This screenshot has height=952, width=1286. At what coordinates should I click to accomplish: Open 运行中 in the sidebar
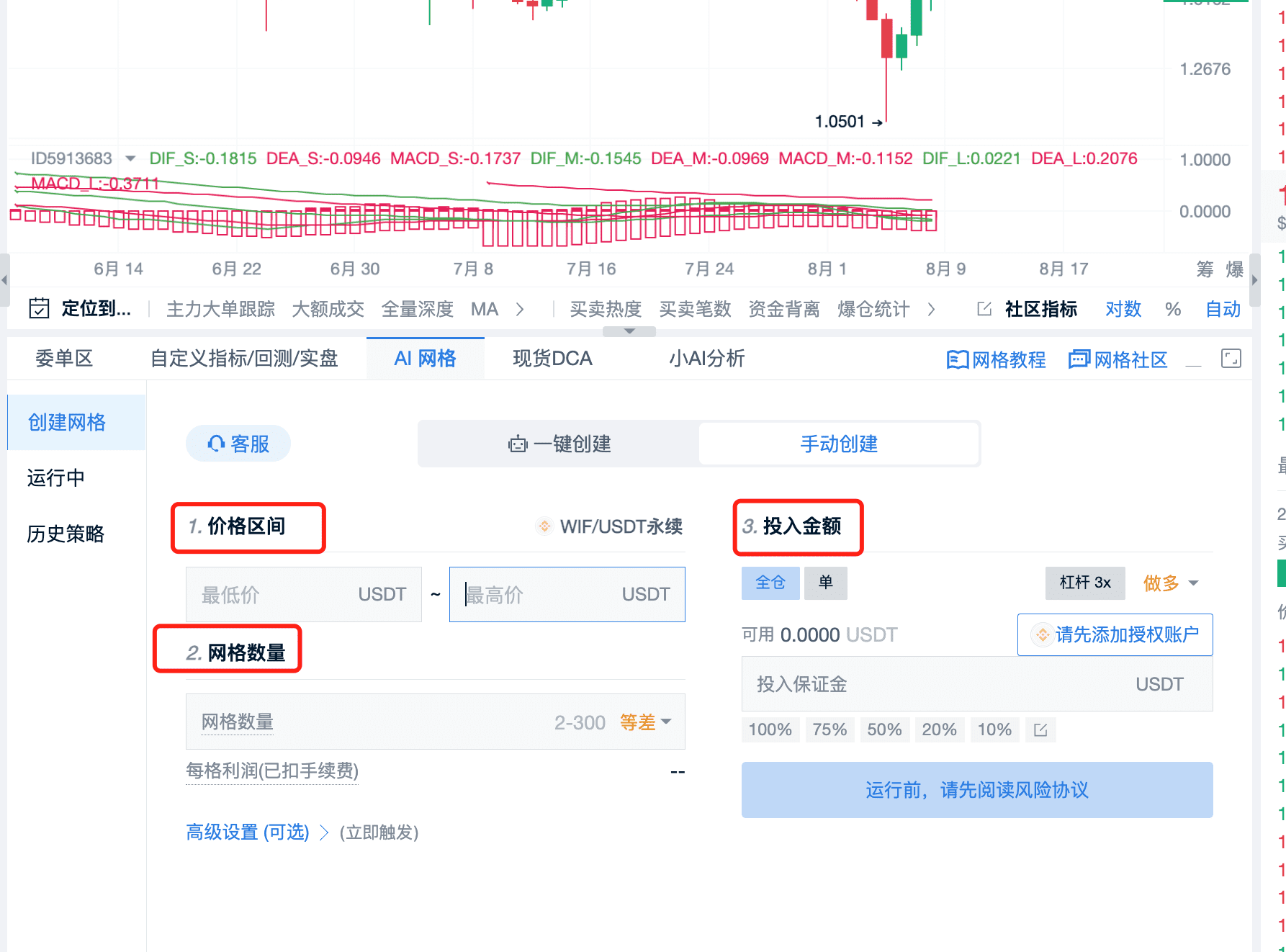point(56,478)
